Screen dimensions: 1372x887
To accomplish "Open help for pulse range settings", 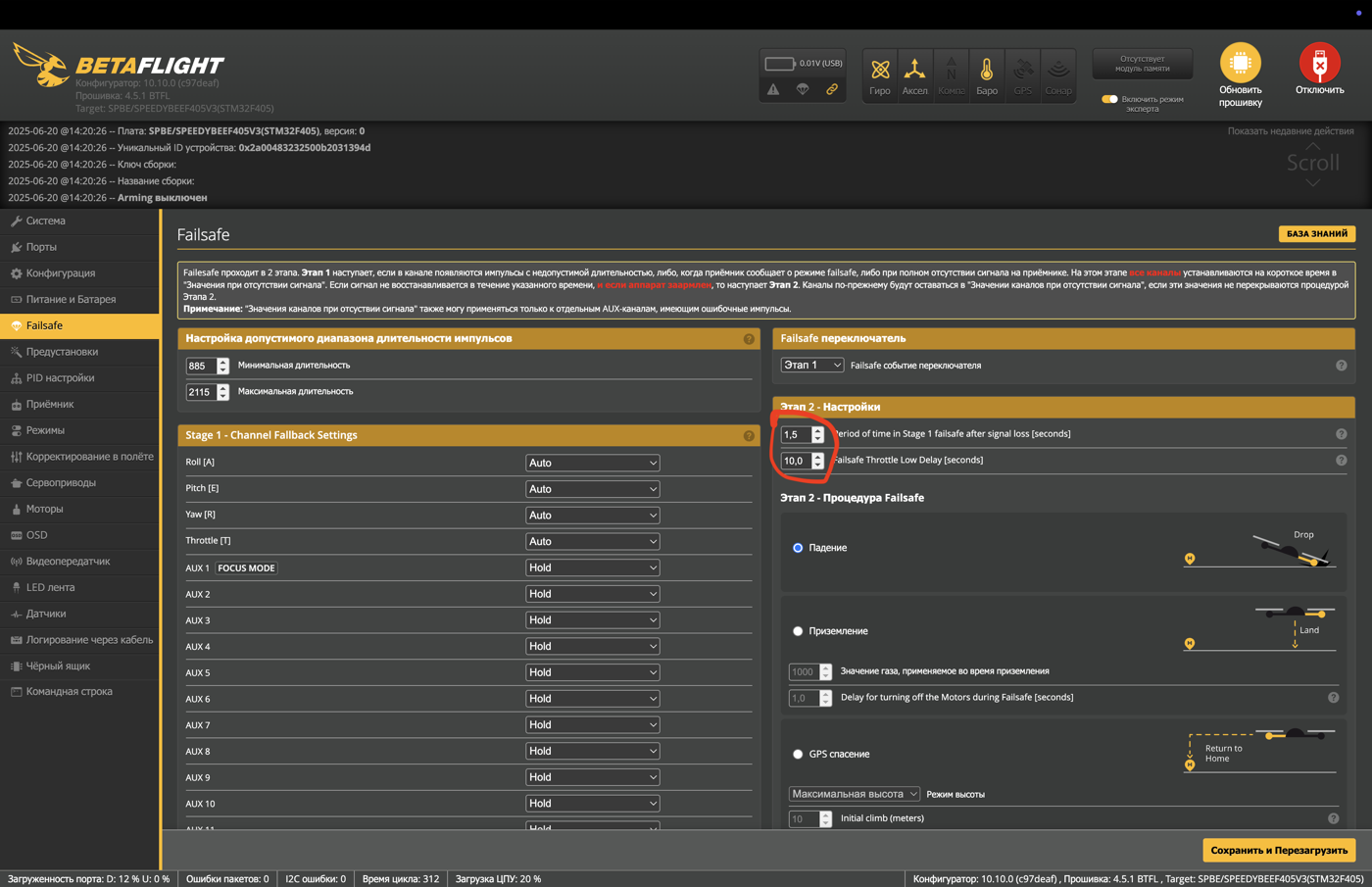I will [x=749, y=339].
